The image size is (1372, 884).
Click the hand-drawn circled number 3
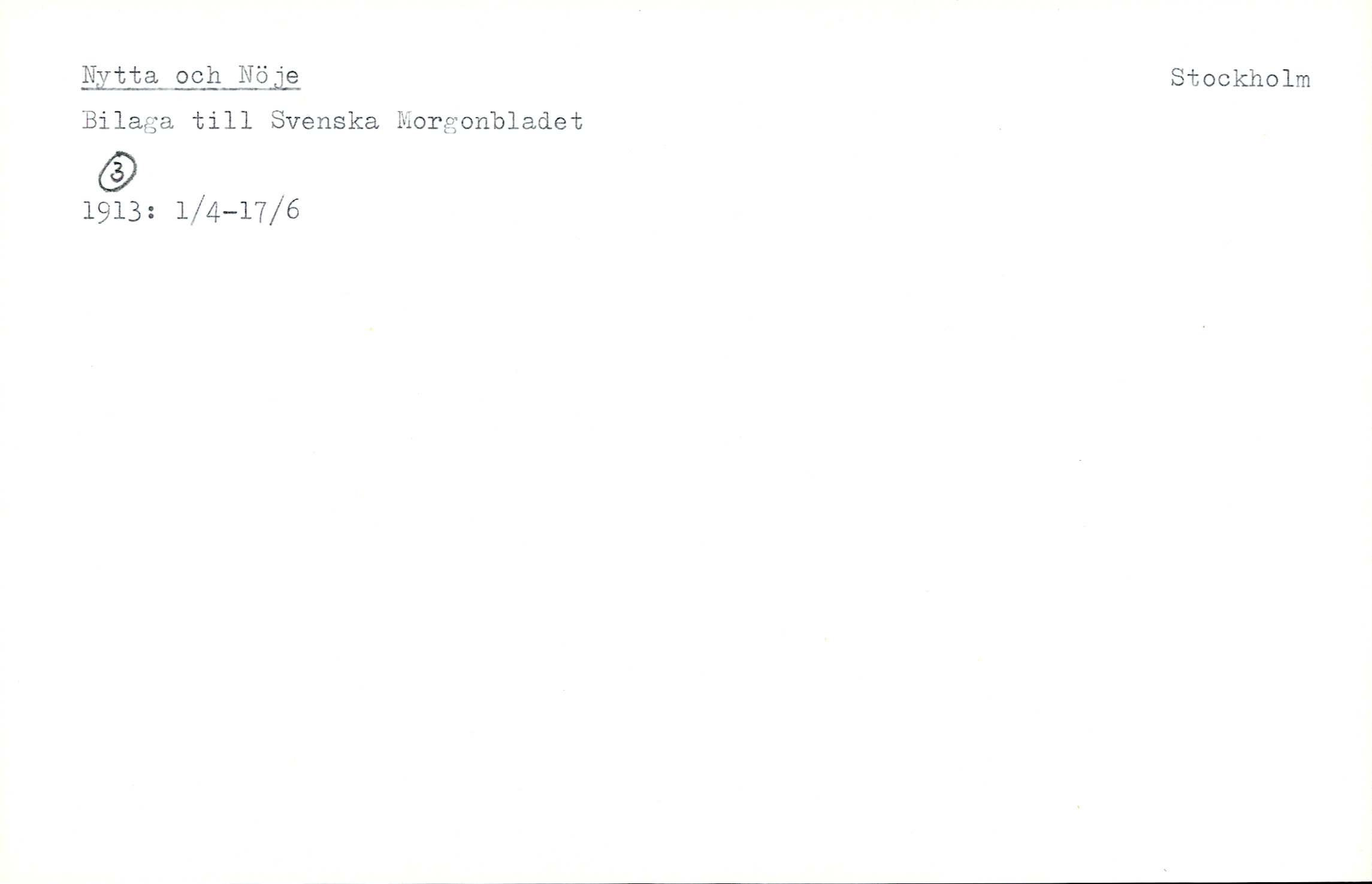click(117, 171)
